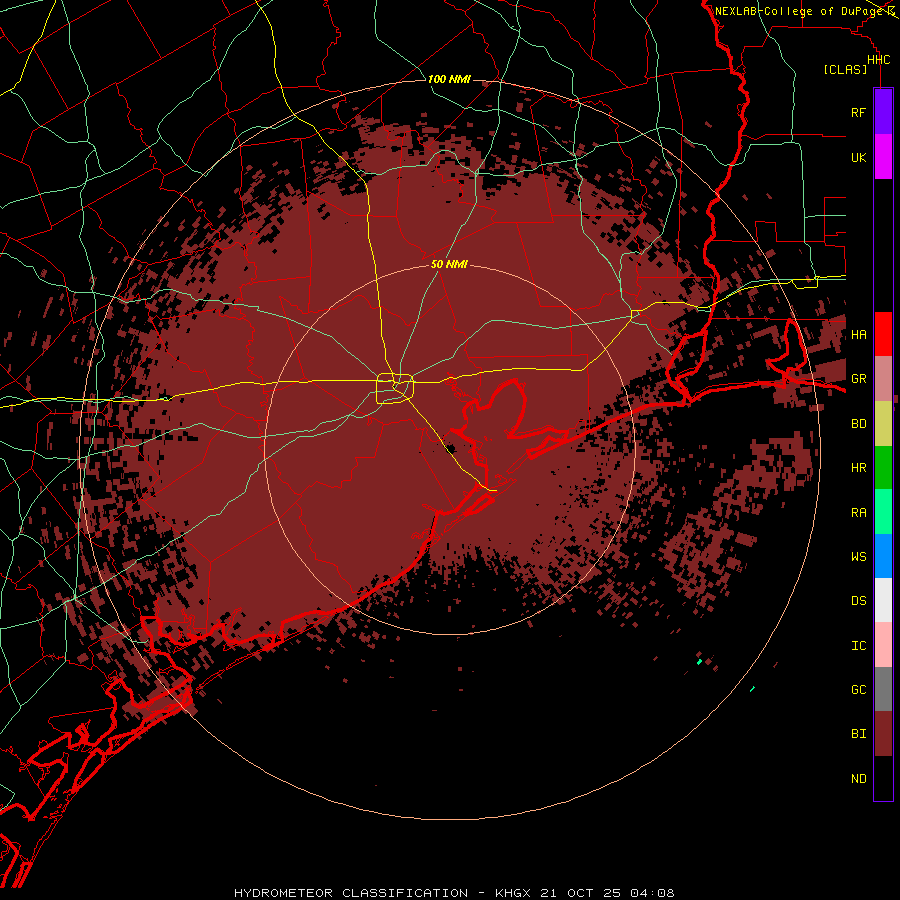Click the HA legend label text
Screen dimensions: 900x900
pos(858,335)
